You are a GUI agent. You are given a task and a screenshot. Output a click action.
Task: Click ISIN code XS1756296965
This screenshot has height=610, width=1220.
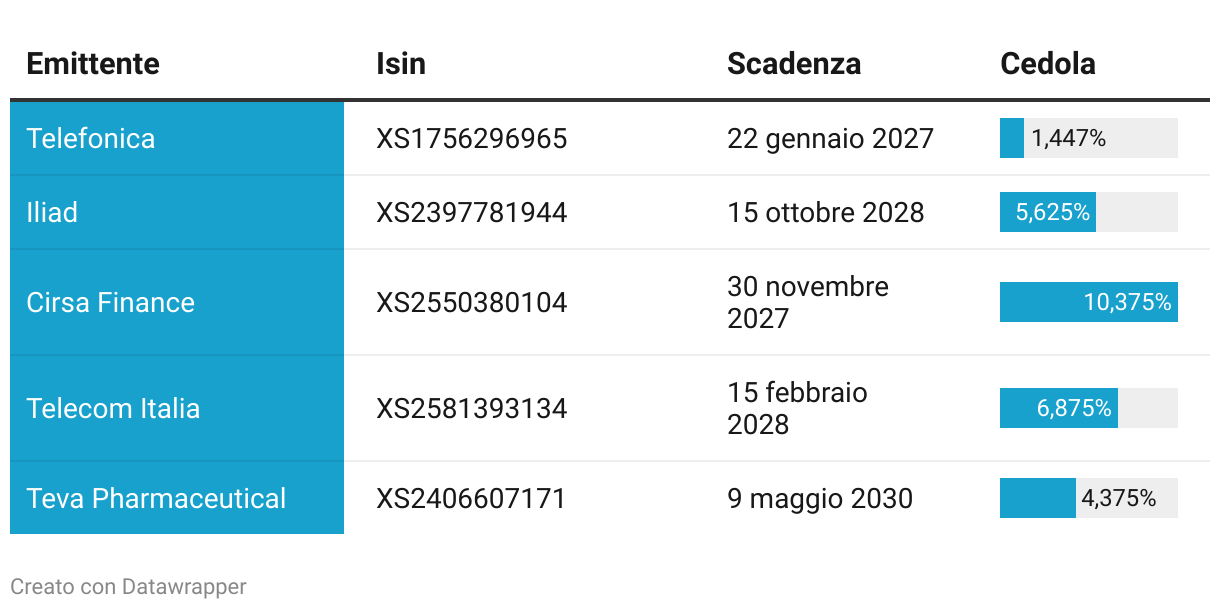pyautogui.click(x=472, y=138)
